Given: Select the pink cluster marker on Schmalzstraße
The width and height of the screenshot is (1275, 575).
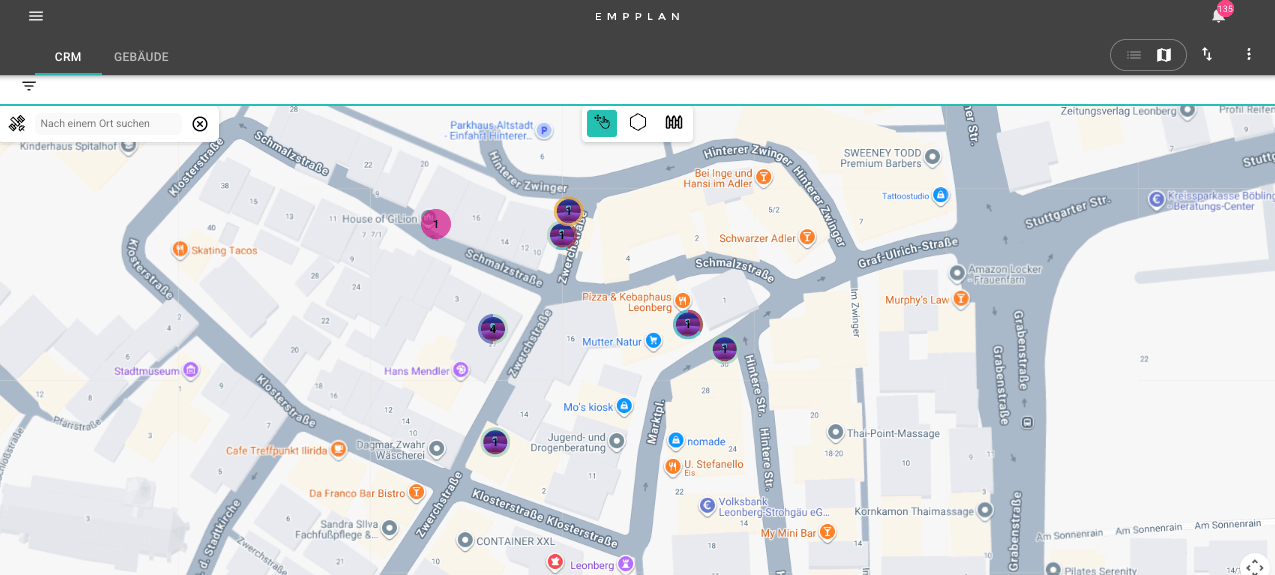Looking at the screenshot, I should [436, 224].
